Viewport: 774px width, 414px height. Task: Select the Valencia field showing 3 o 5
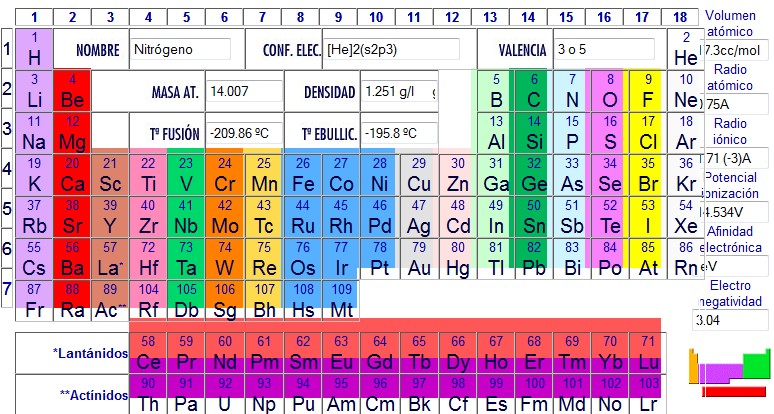point(604,50)
